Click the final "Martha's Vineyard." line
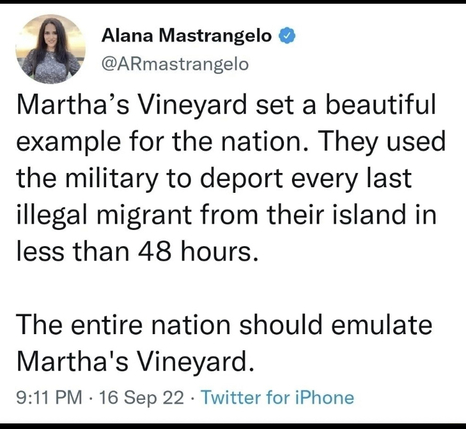 coord(135,362)
